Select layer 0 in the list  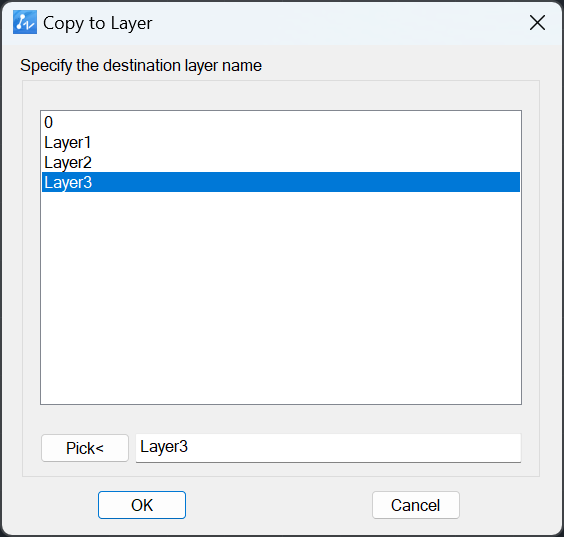[281, 122]
